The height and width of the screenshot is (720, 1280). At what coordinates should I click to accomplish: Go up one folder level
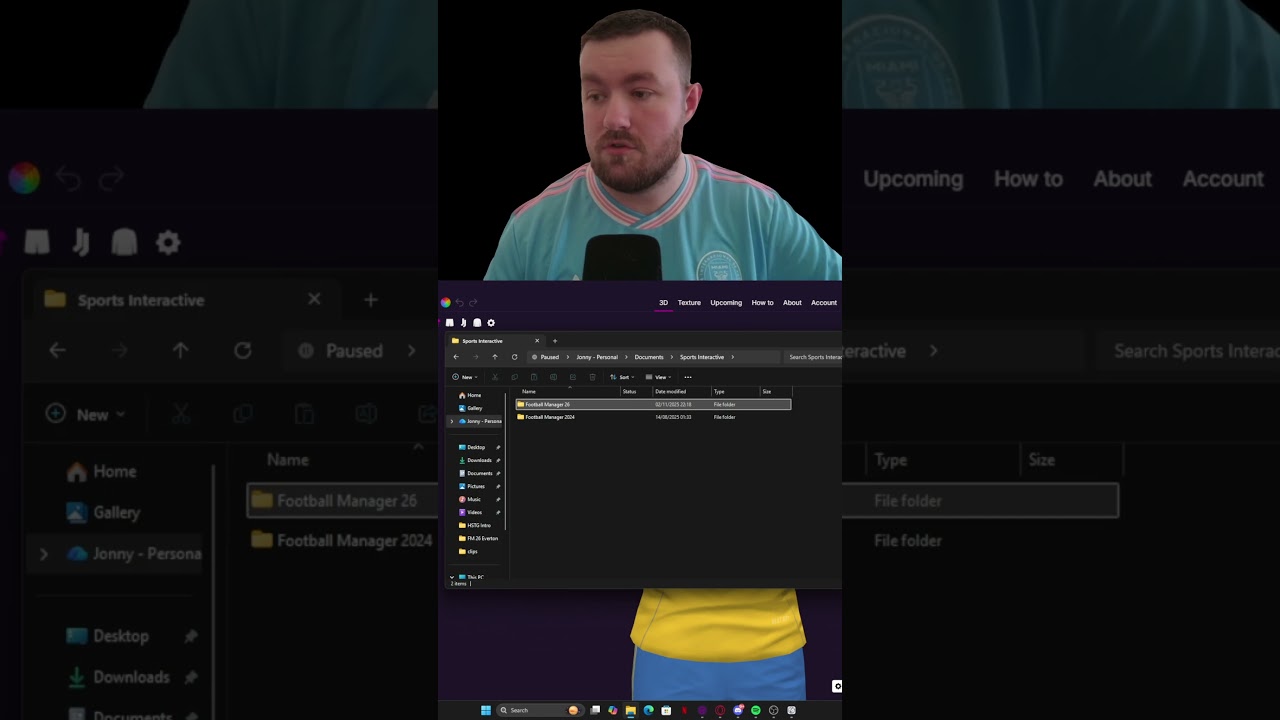[494, 357]
